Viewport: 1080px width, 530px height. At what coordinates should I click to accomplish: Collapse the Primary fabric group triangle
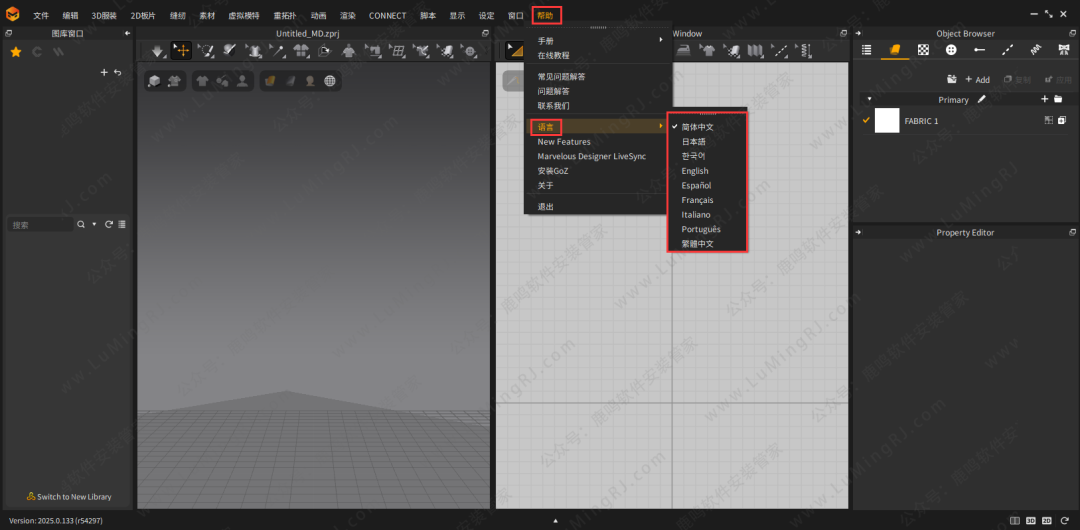[869, 99]
